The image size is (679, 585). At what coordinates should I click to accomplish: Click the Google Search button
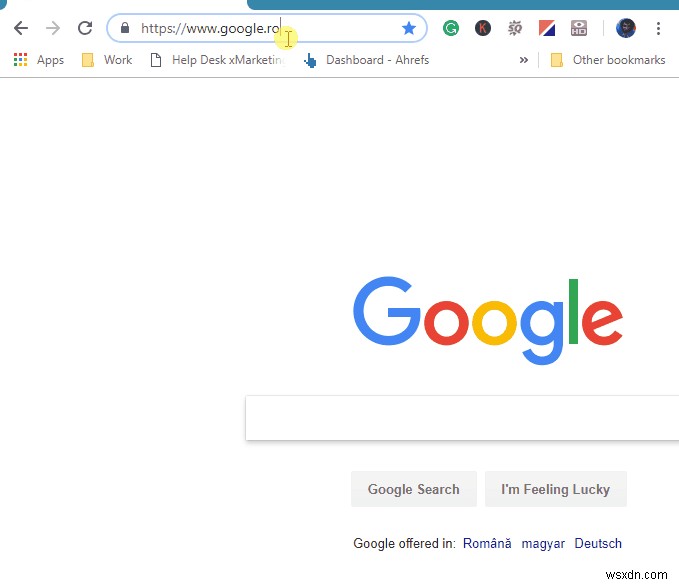(414, 489)
